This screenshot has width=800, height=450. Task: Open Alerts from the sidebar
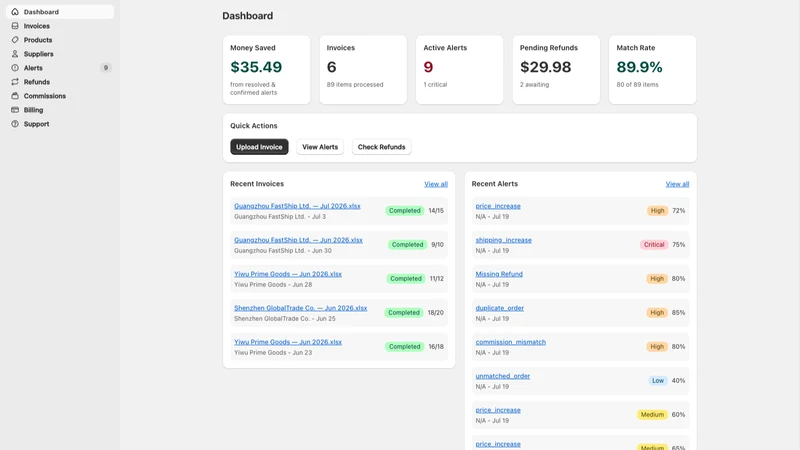pos(60,68)
